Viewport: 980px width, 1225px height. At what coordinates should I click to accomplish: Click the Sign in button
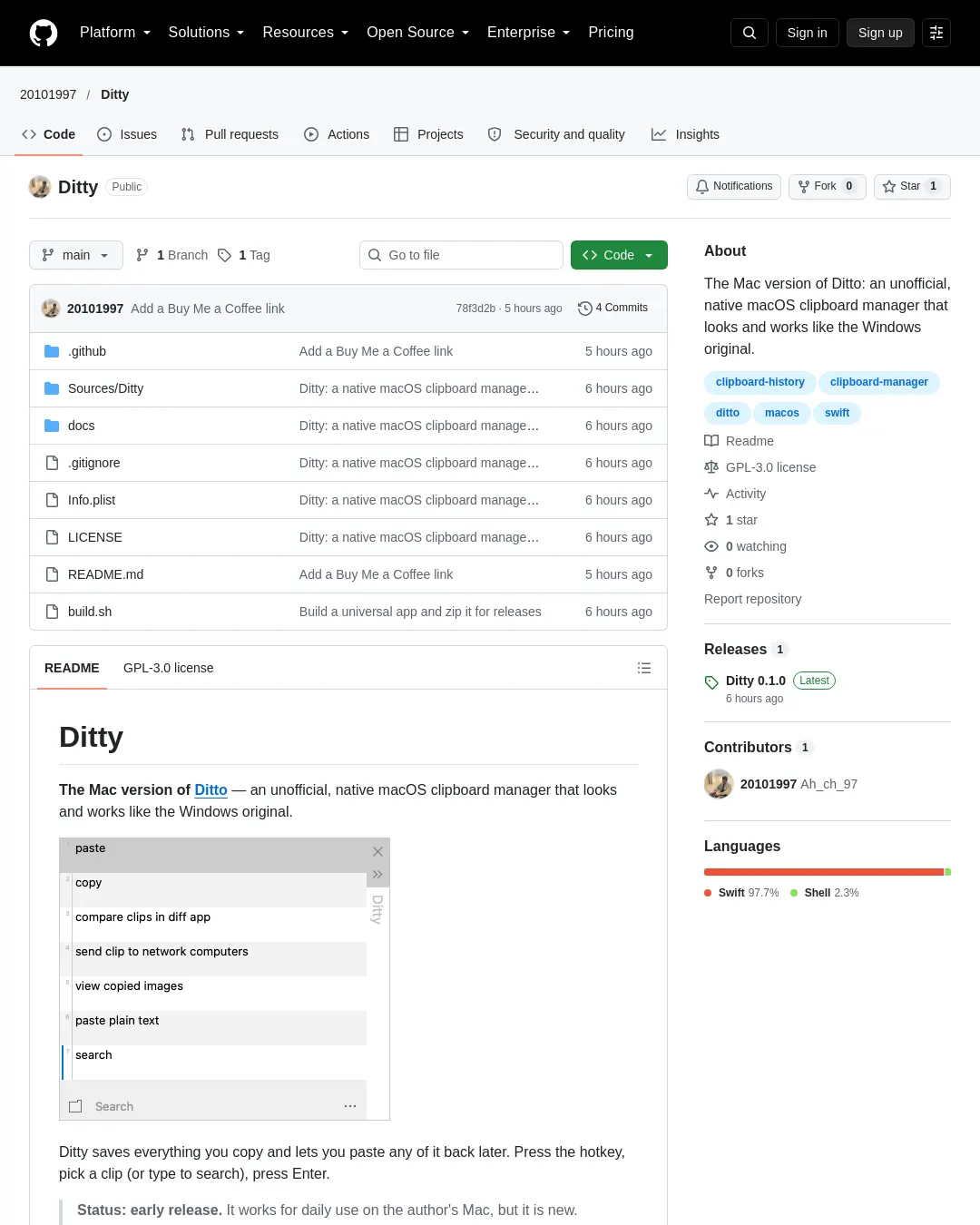coord(807,33)
